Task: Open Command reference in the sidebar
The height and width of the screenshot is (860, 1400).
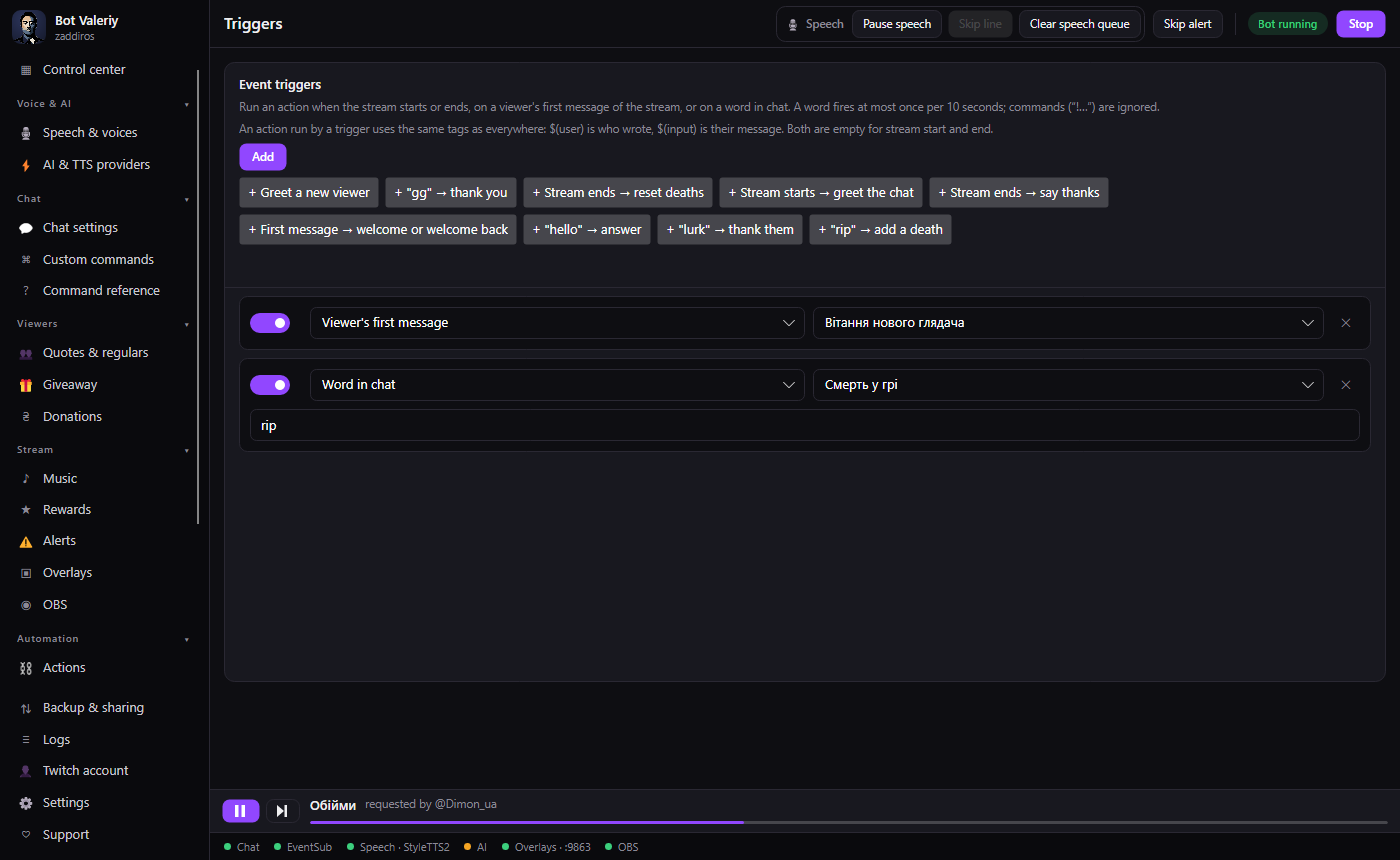Action: pos(103,291)
